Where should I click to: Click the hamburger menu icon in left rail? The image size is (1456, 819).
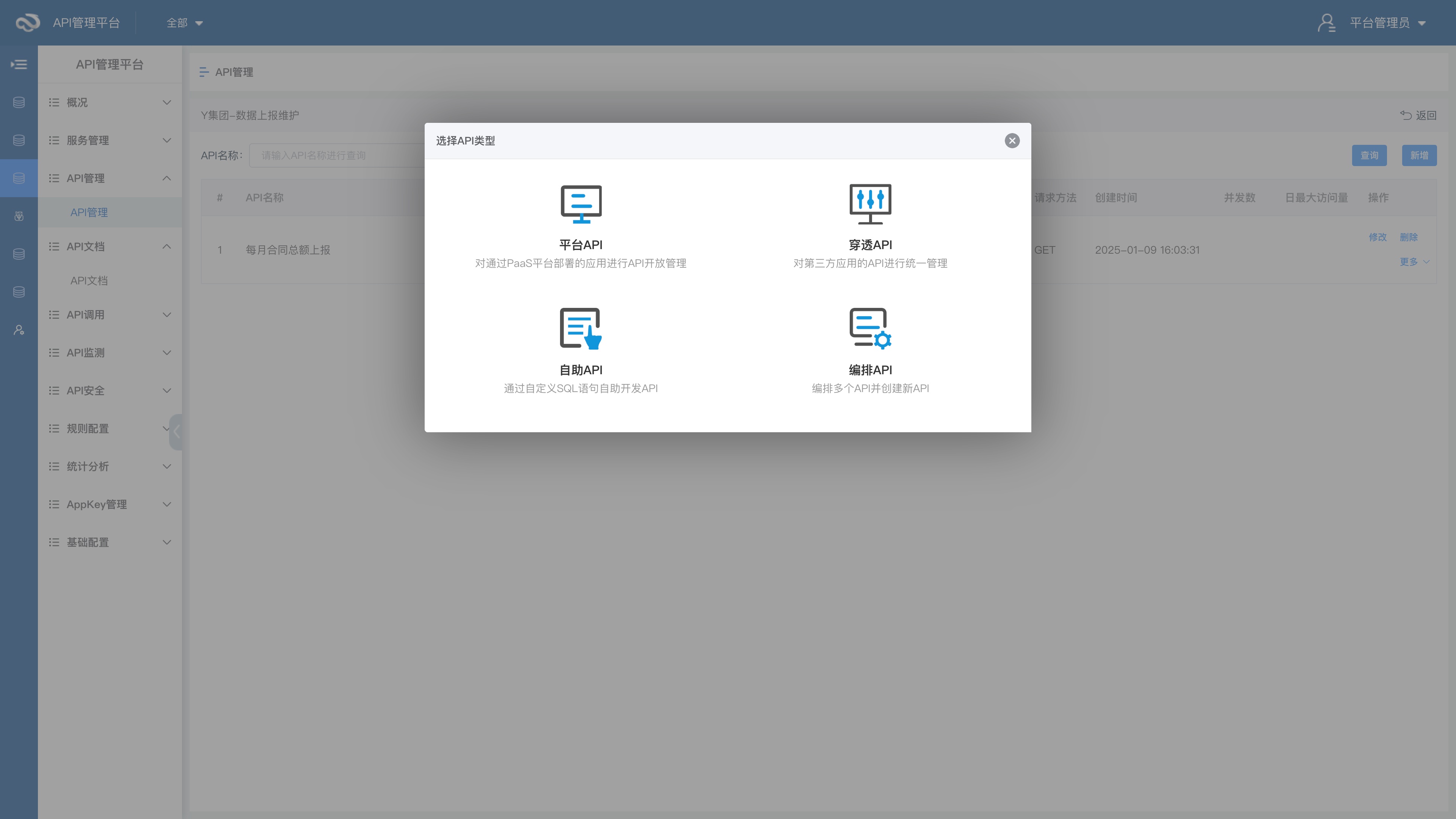[x=19, y=64]
